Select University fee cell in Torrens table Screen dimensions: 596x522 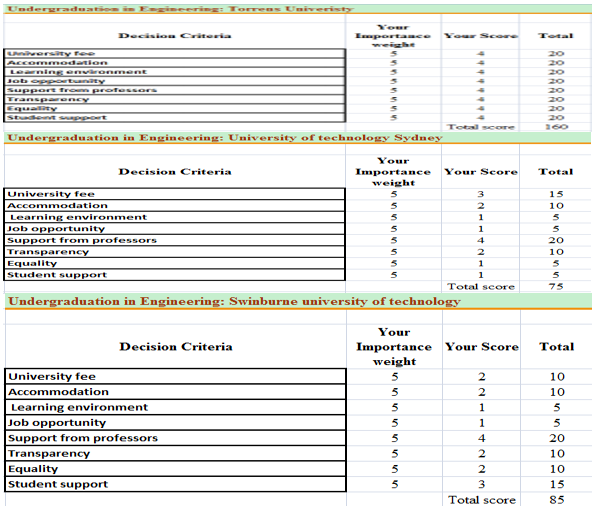pos(174,54)
